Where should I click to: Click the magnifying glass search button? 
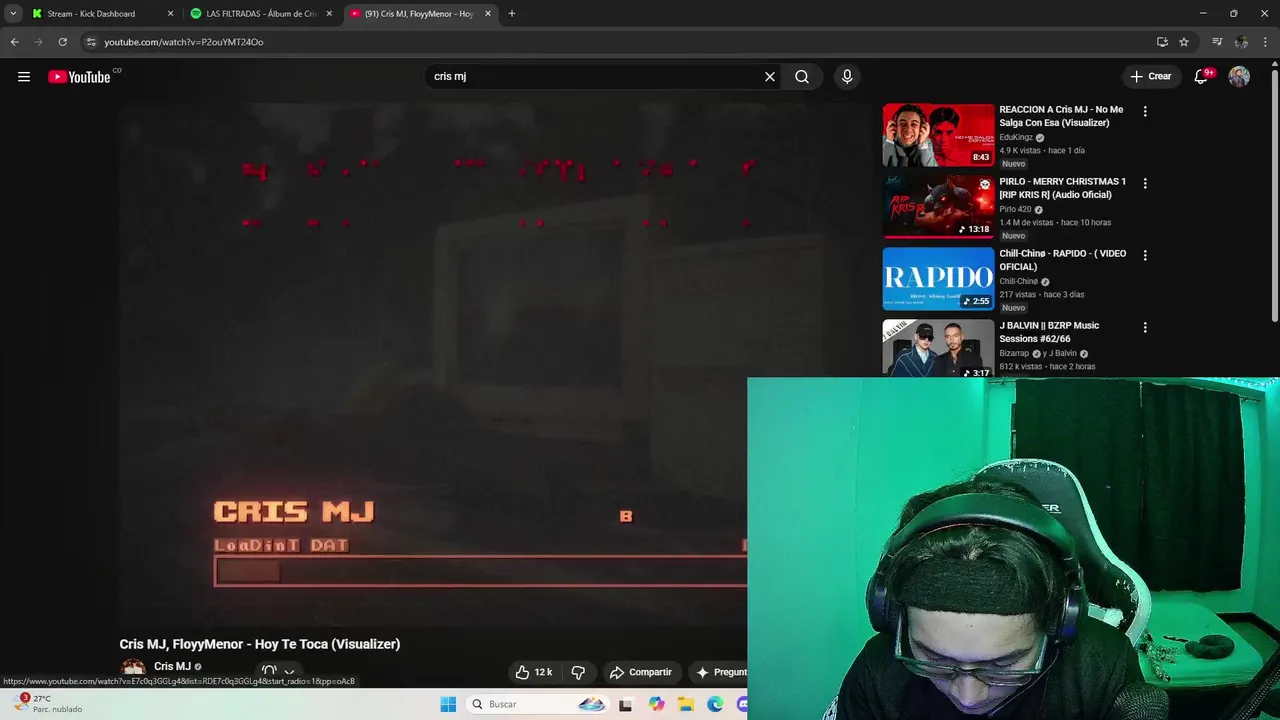tap(802, 76)
